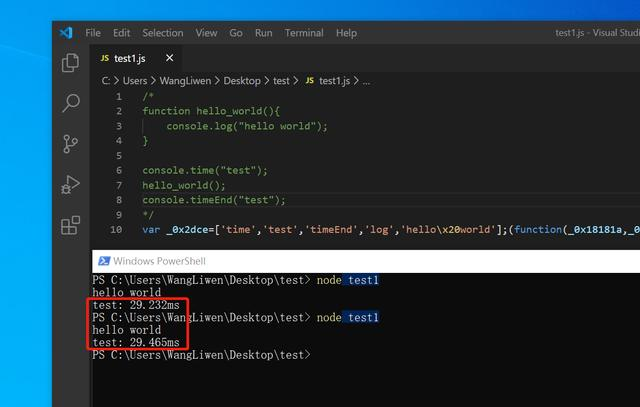
Task: Click line number 1 in gutter
Action: tap(119, 96)
